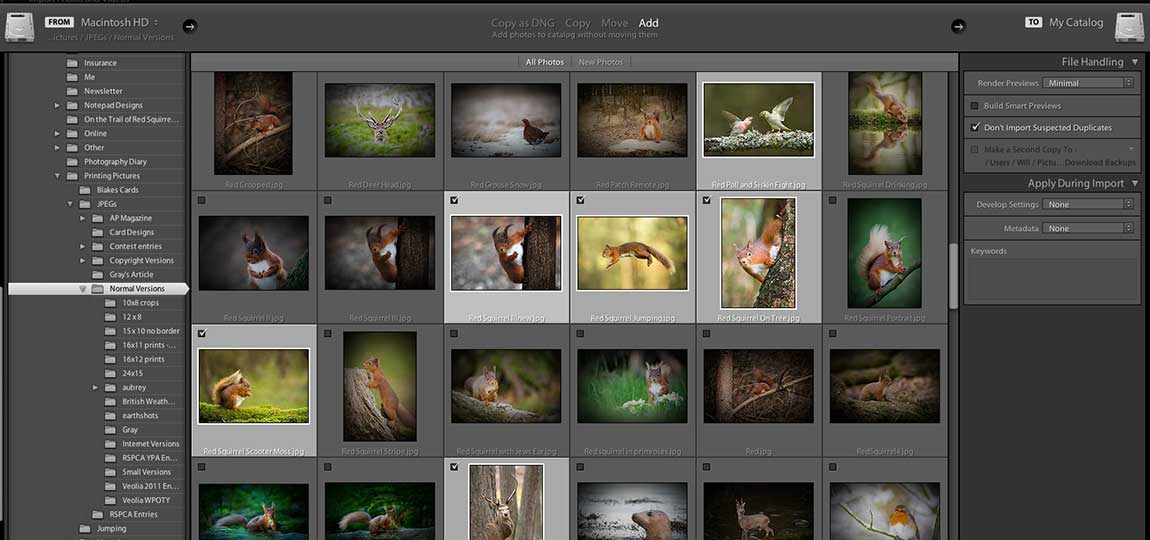Choose the Copy as DNG import method
The width and height of the screenshot is (1150, 540).
point(524,23)
